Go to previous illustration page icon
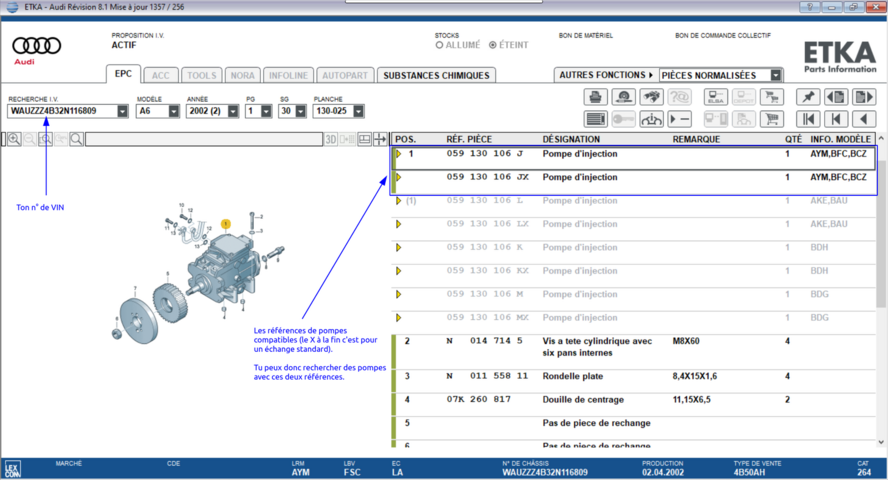Screen dimensions: 888x480 coord(836,97)
